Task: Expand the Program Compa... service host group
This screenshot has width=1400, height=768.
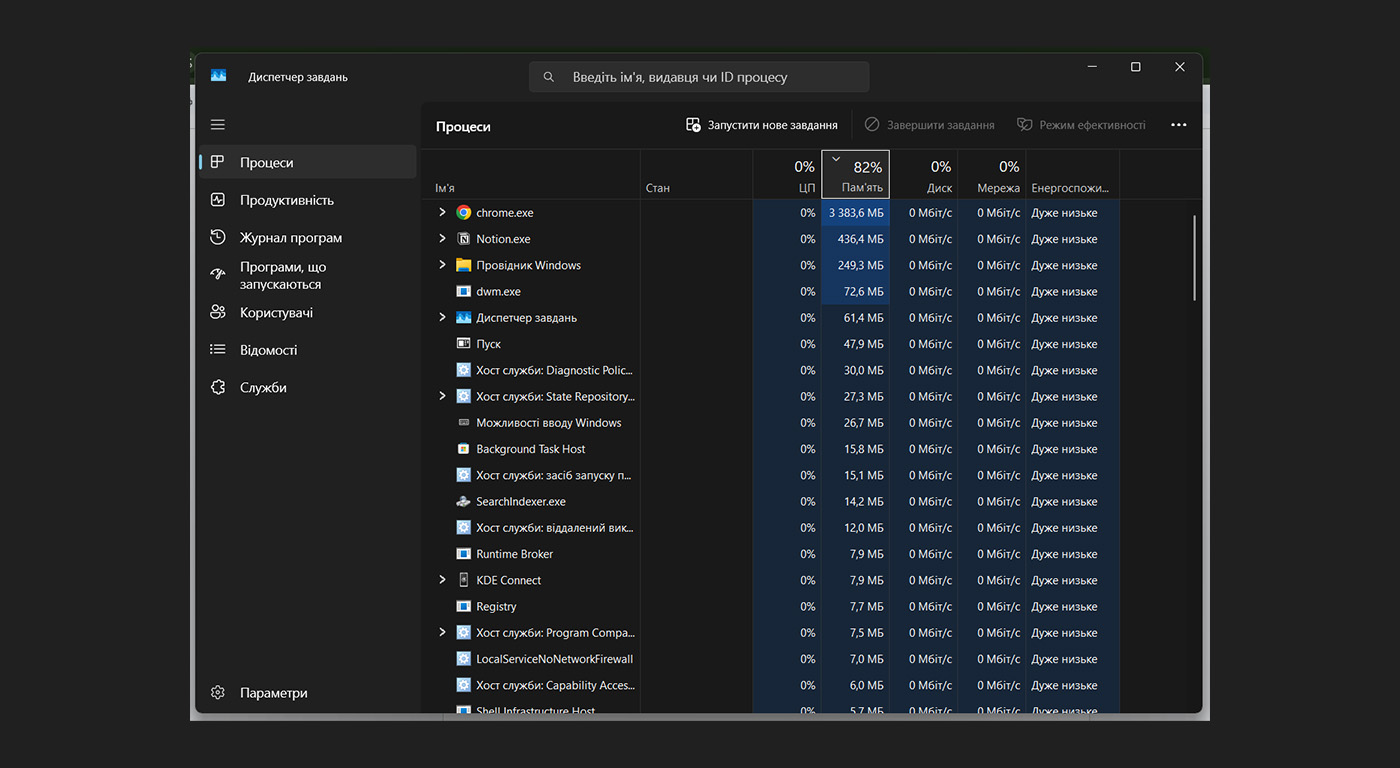Action: click(442, 633)
